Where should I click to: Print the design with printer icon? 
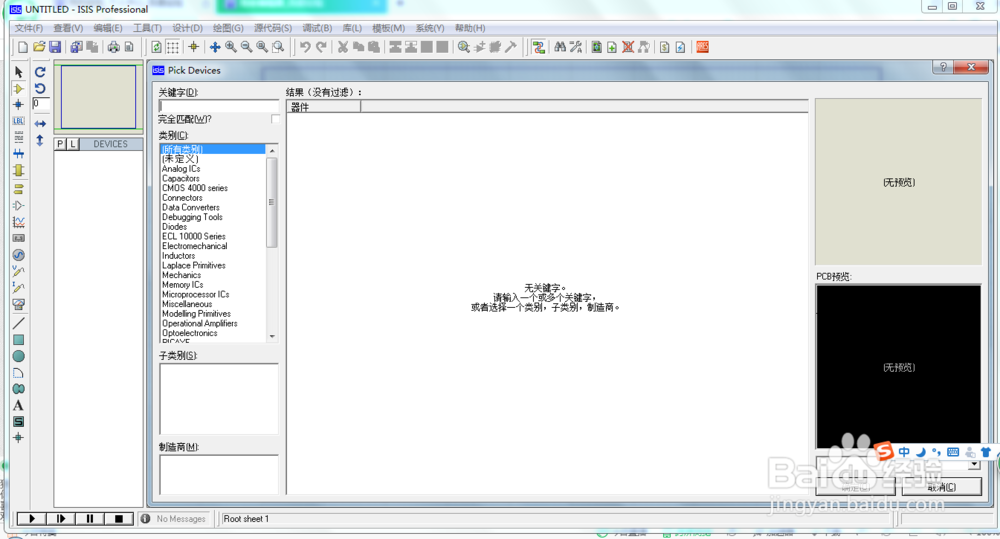(x=114, y=47)
